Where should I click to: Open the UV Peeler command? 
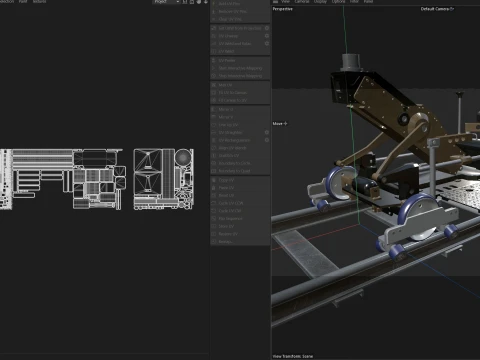coord(240,61)
